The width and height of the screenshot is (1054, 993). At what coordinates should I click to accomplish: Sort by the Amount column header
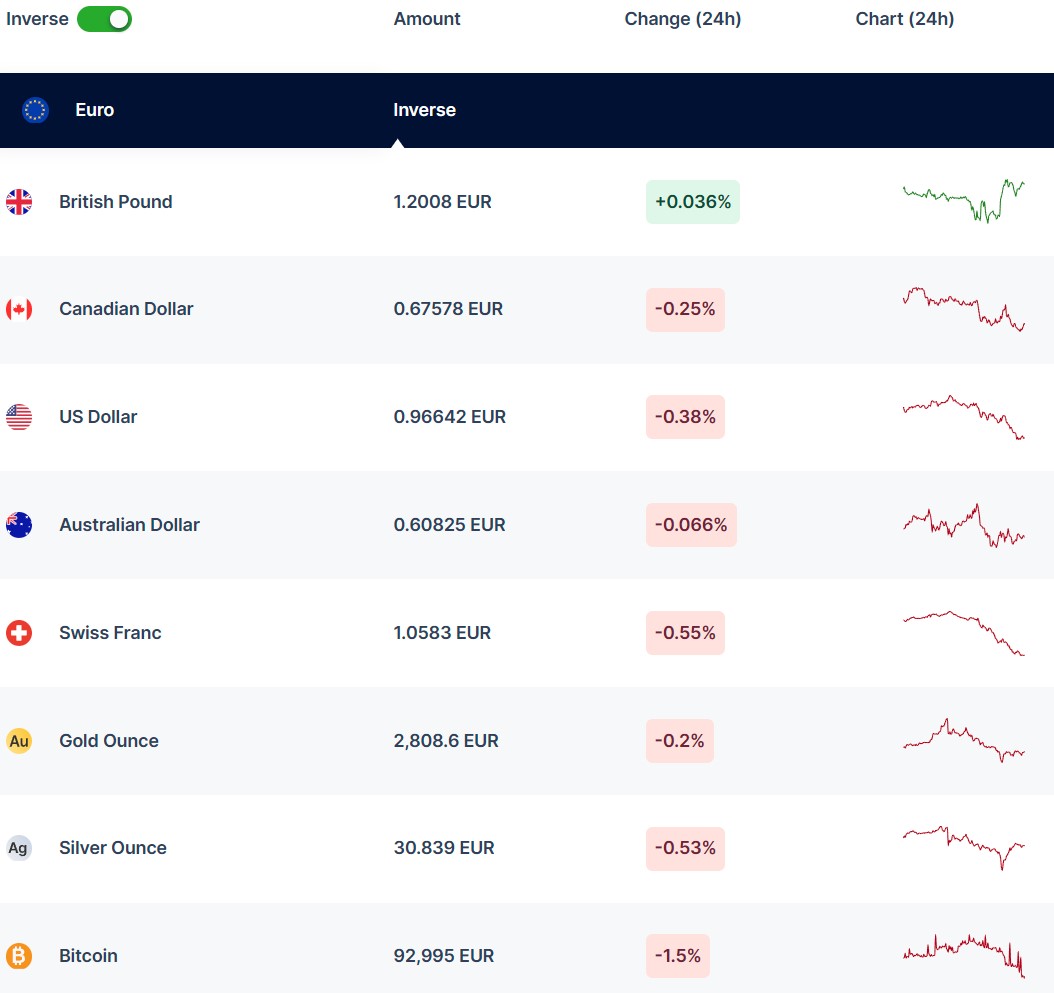click(427, 19)
